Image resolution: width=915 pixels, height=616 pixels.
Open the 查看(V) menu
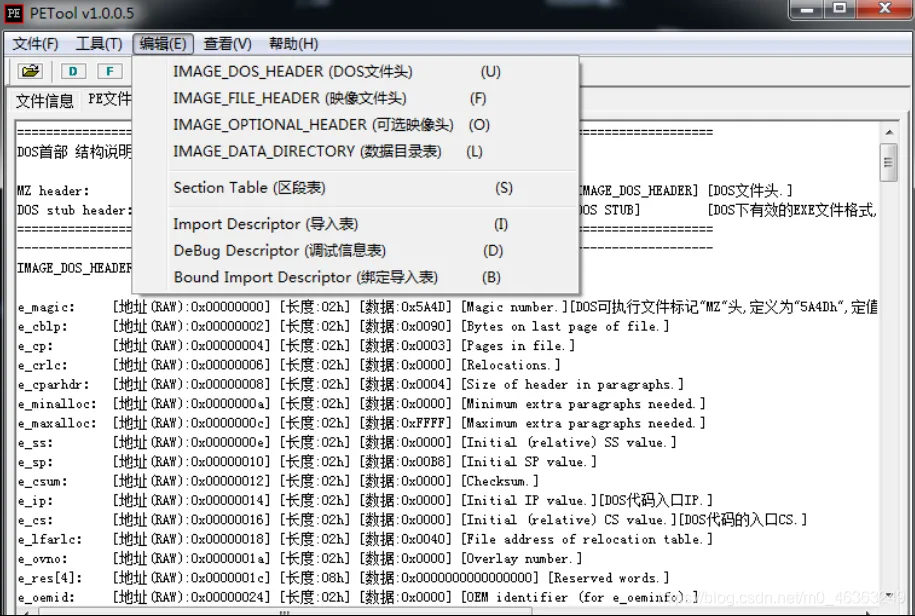[x=227, y=44]
